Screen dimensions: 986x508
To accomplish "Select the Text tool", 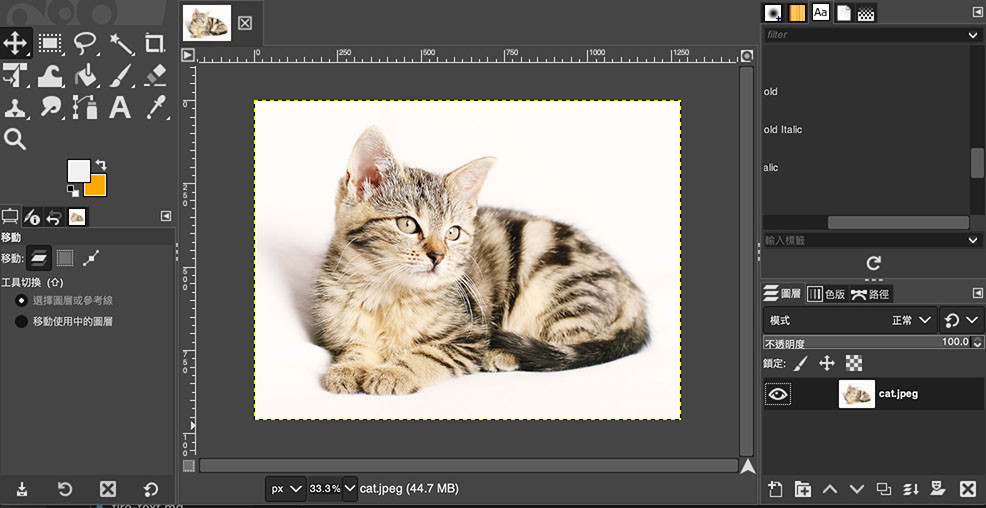I will [120, 108].
